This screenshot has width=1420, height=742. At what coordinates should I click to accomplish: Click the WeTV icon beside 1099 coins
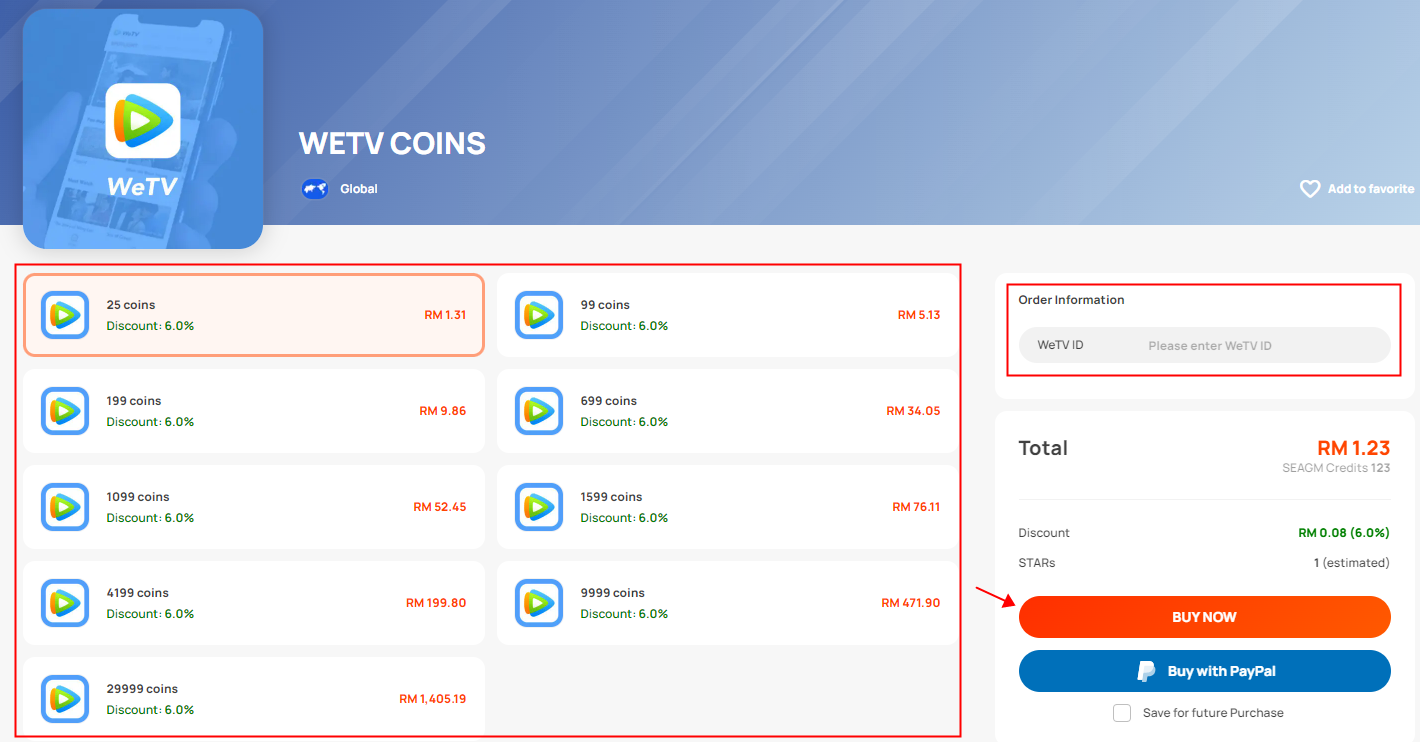click(x=65, y=507)
